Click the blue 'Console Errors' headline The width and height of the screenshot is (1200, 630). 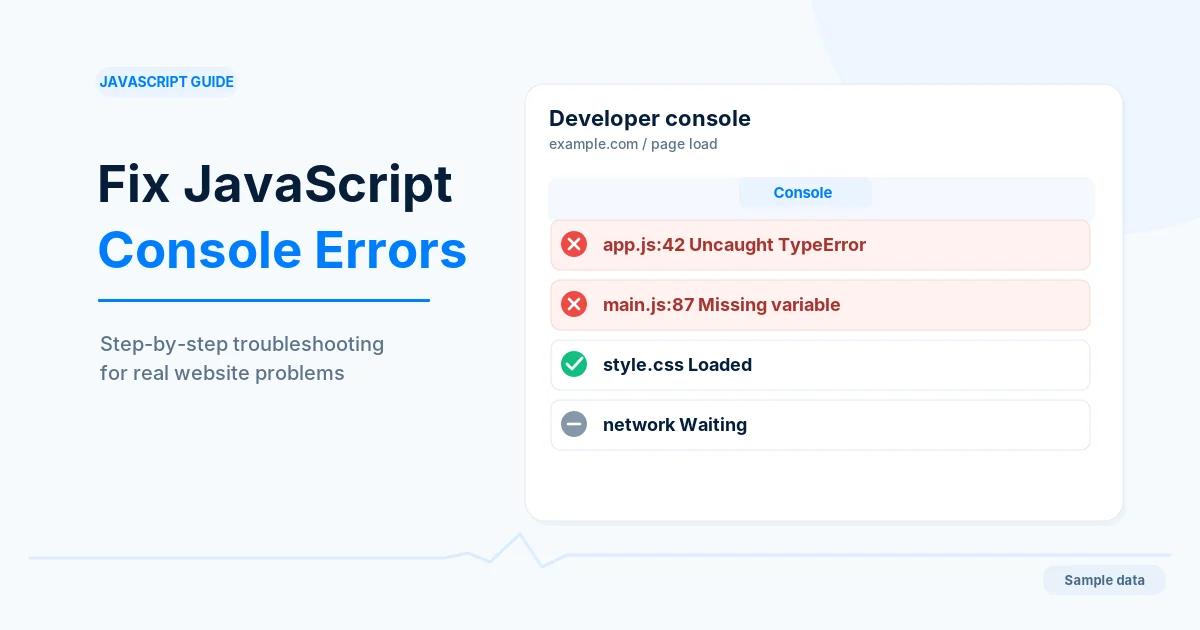coord(282,250)
